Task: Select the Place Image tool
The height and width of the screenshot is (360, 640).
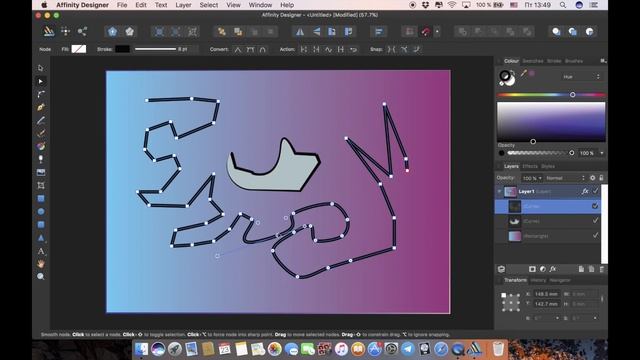Action: pyautogui.click(x=40, y=172)
